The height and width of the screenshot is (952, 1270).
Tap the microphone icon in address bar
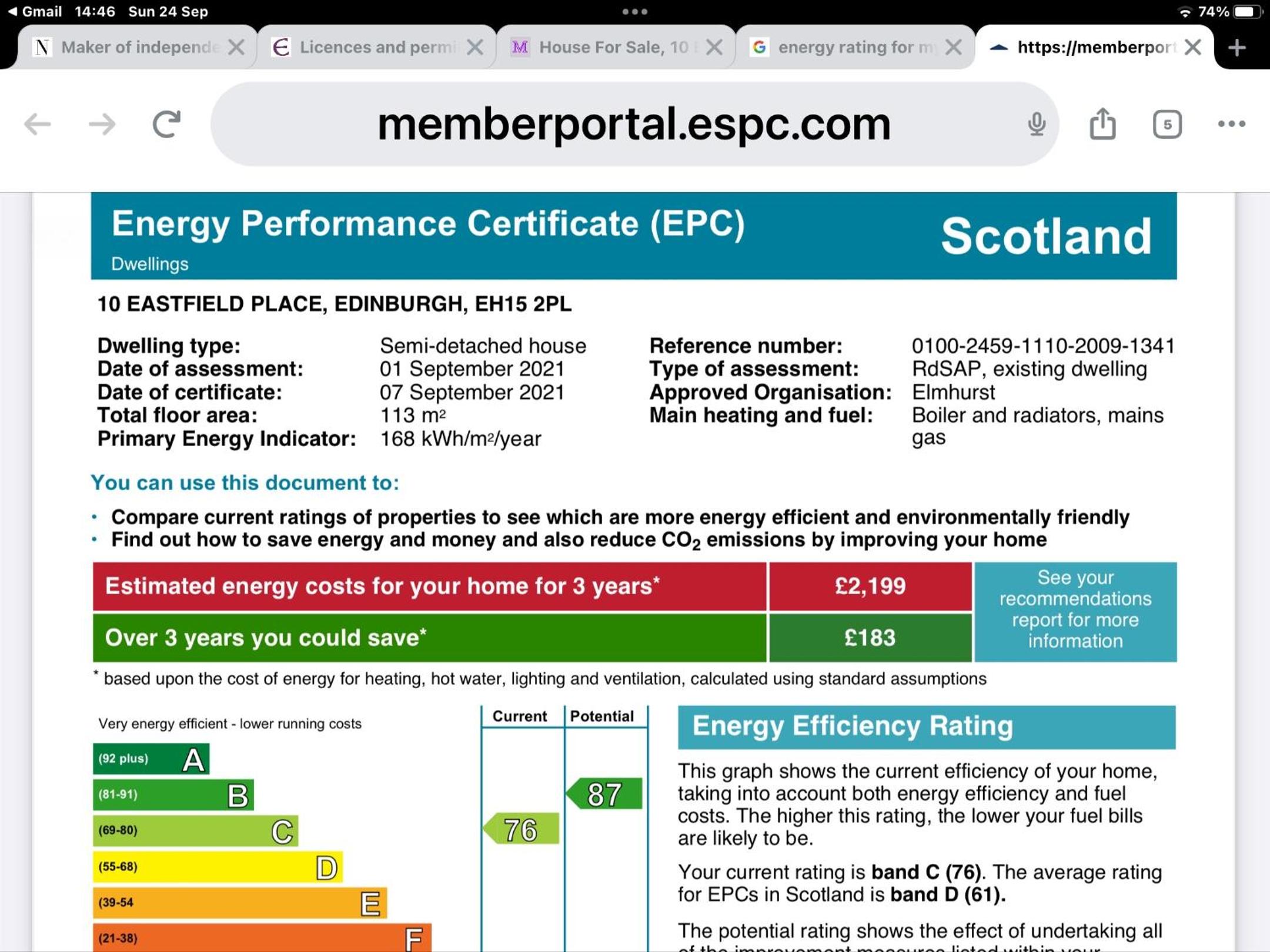(x=1037, y=124)
